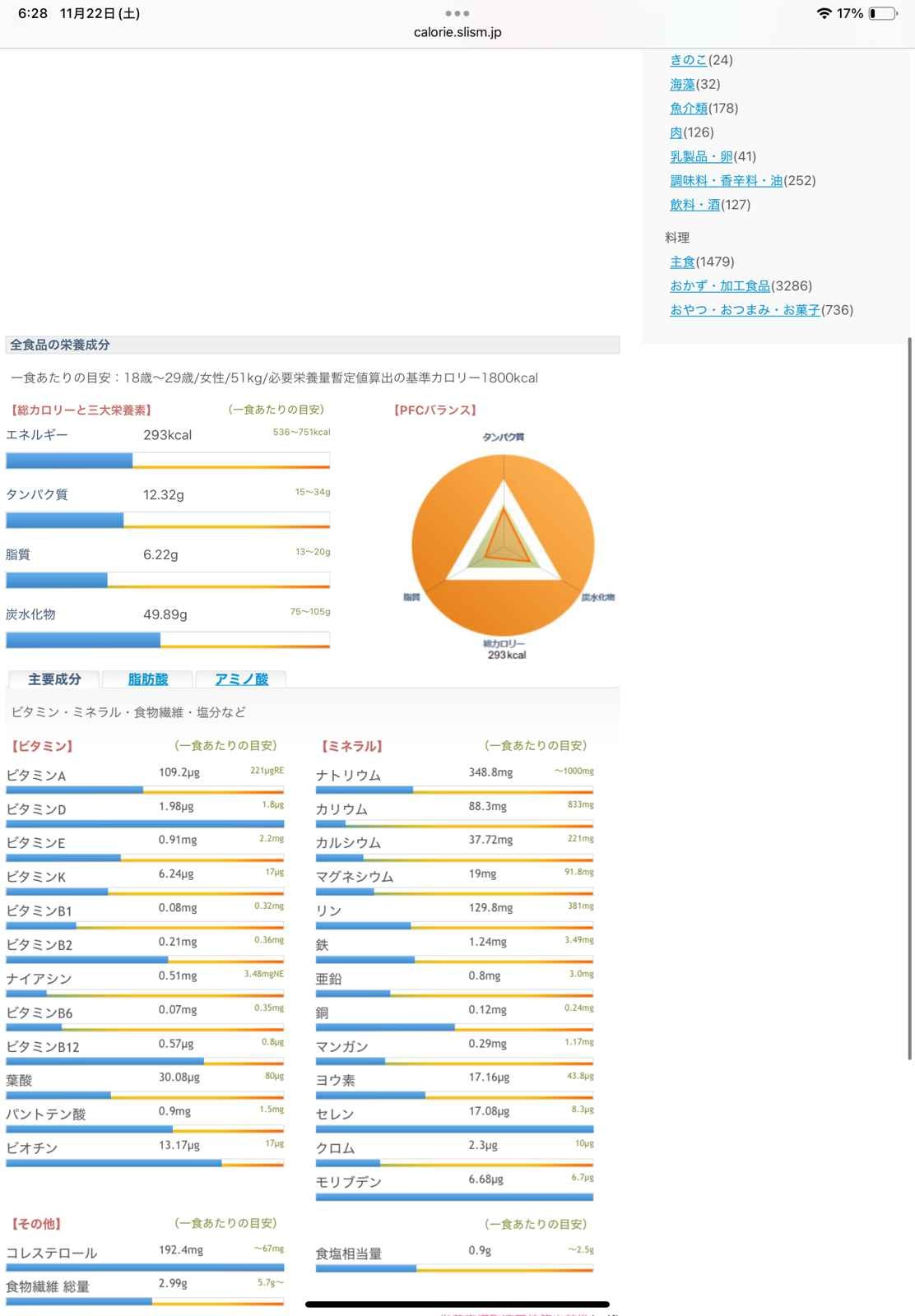The height and width of the screenshot is (1316, 915).
Task: Open the 乳製品・卵 category link
Action: point(700,156)
